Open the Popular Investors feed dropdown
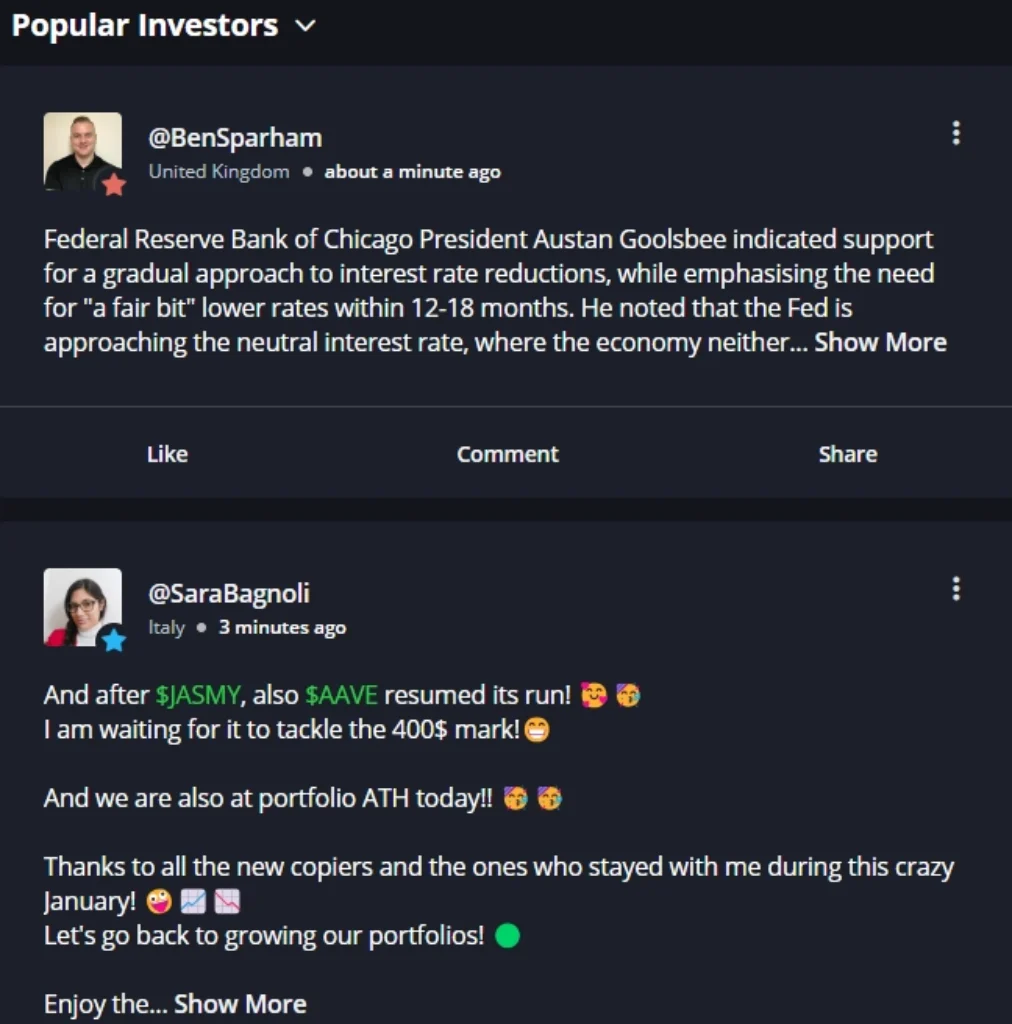 click(303, 27)
